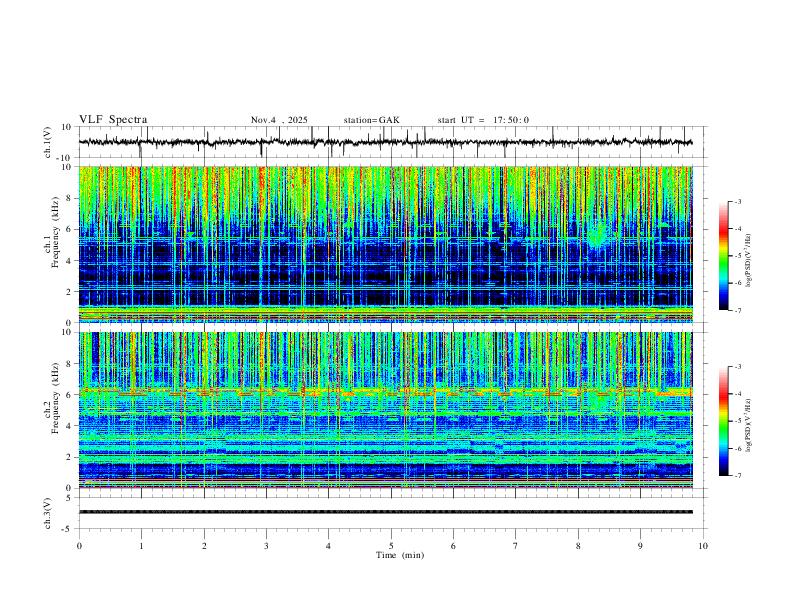Click the "ch.1(V)" waveform axis label

[x=49, y=142]
